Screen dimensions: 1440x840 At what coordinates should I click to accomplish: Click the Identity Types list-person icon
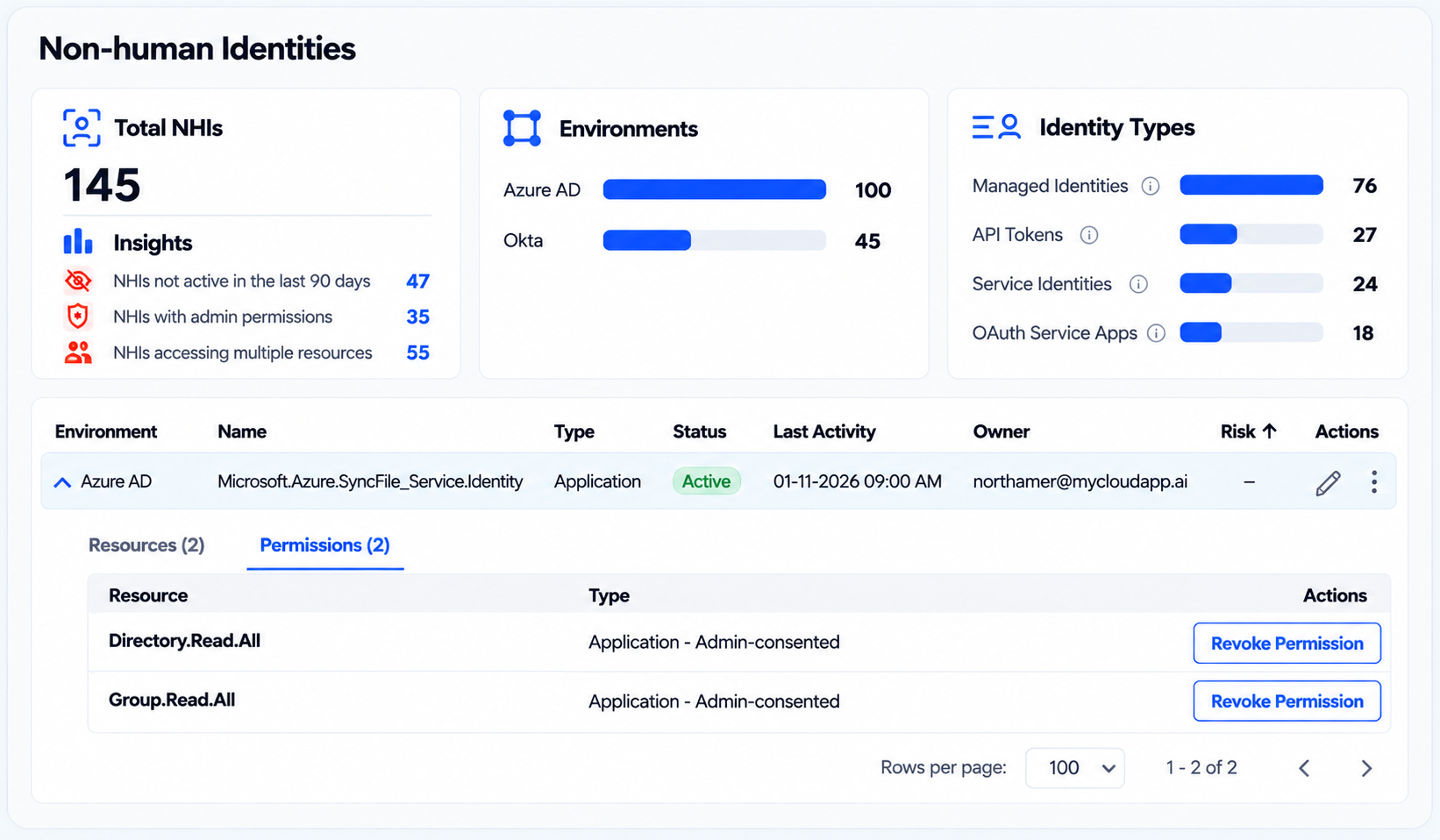tap(996, 127)
